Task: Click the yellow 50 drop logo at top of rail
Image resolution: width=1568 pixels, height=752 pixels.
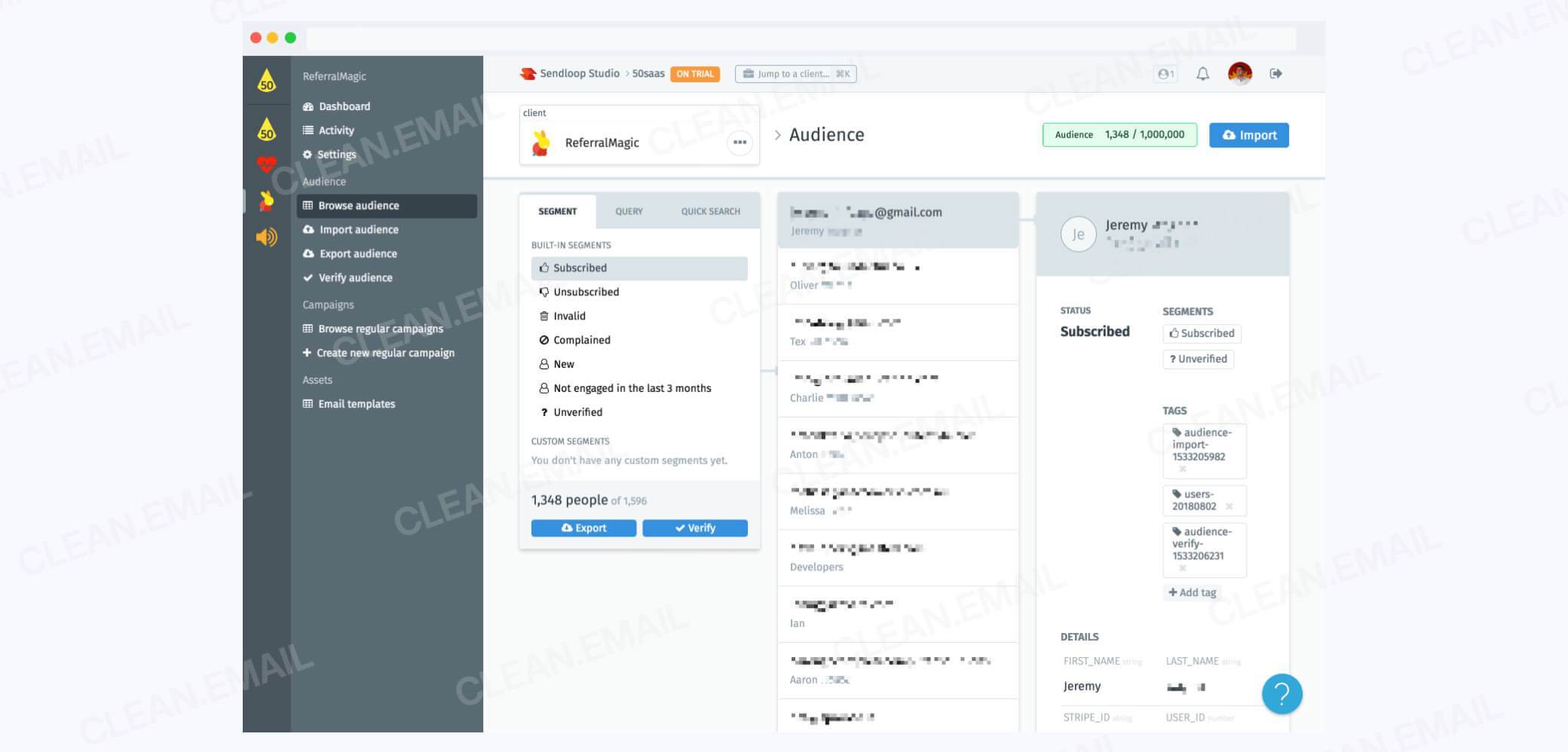Action: [266, 80]
